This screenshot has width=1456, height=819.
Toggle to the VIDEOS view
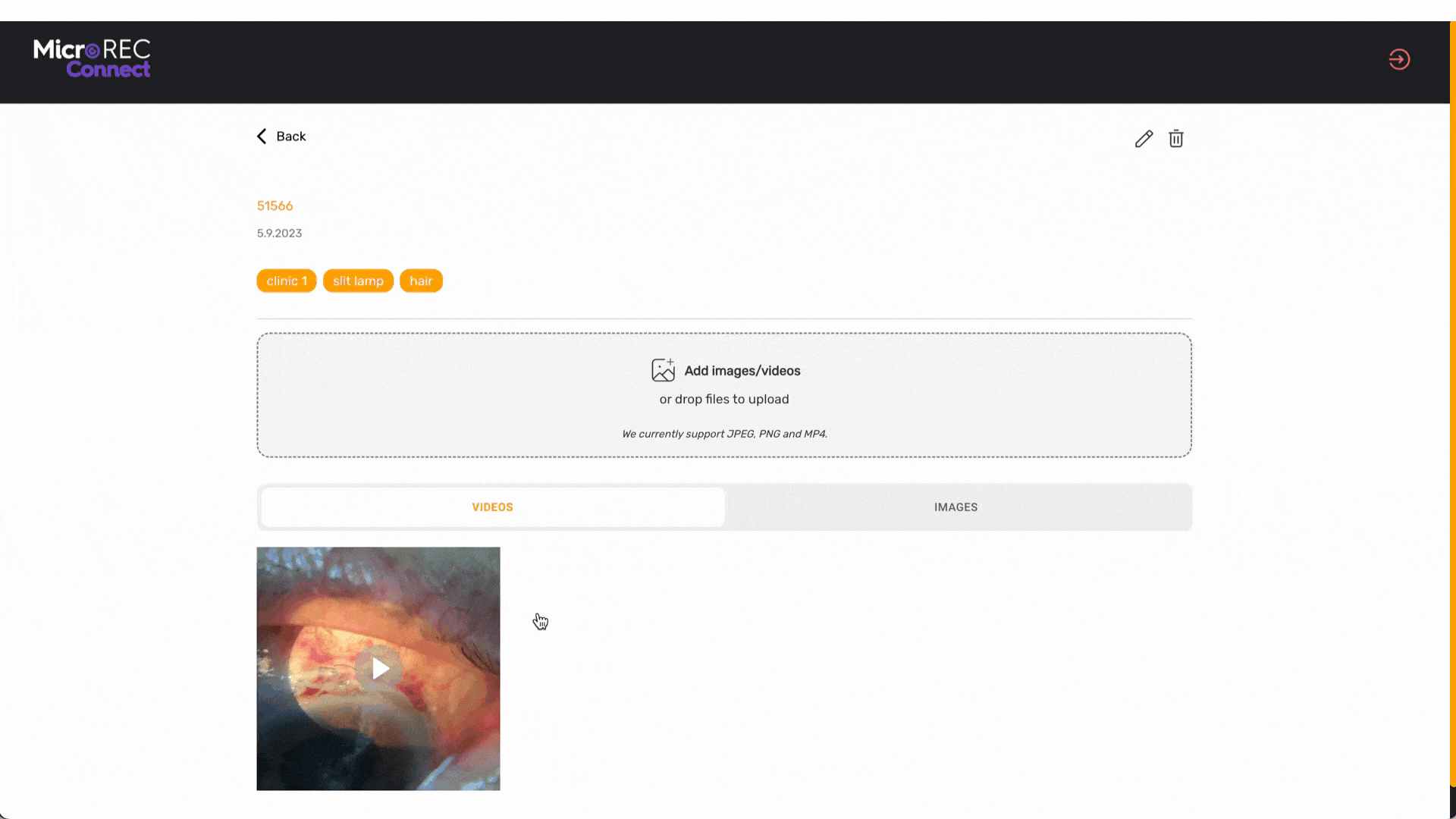click(492, 507)
